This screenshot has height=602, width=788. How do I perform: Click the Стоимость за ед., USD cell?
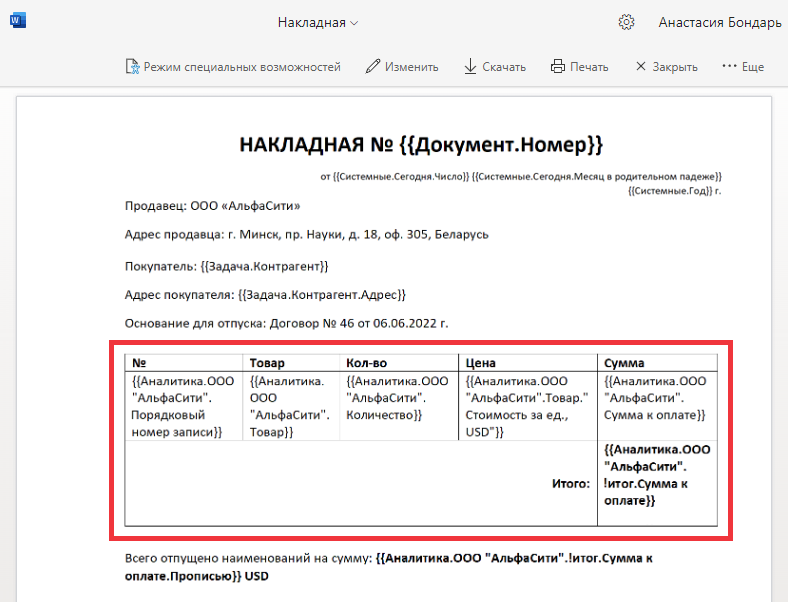[528, 406]
